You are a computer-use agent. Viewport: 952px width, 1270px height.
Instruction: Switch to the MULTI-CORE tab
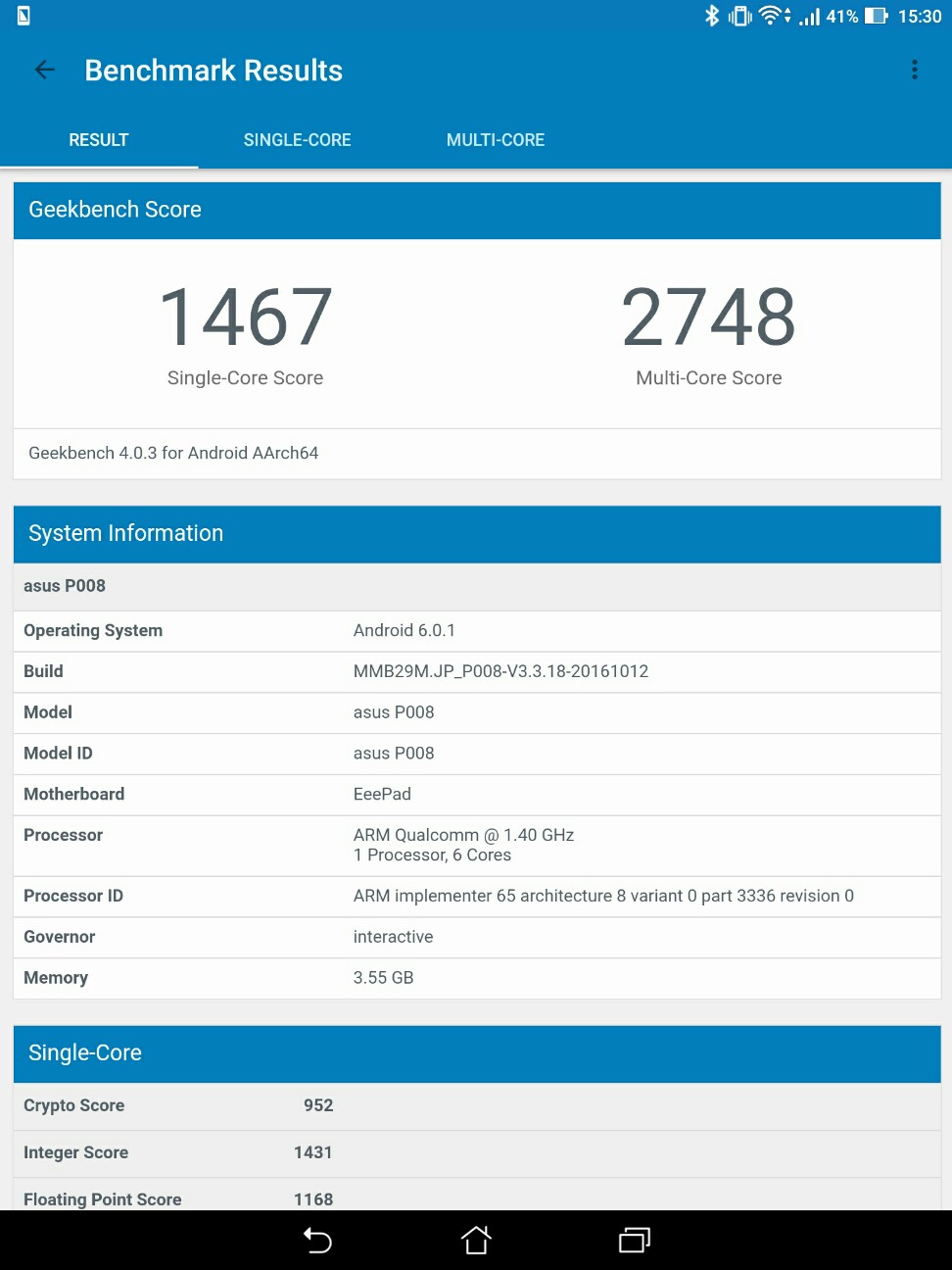(x=496, y=140)
